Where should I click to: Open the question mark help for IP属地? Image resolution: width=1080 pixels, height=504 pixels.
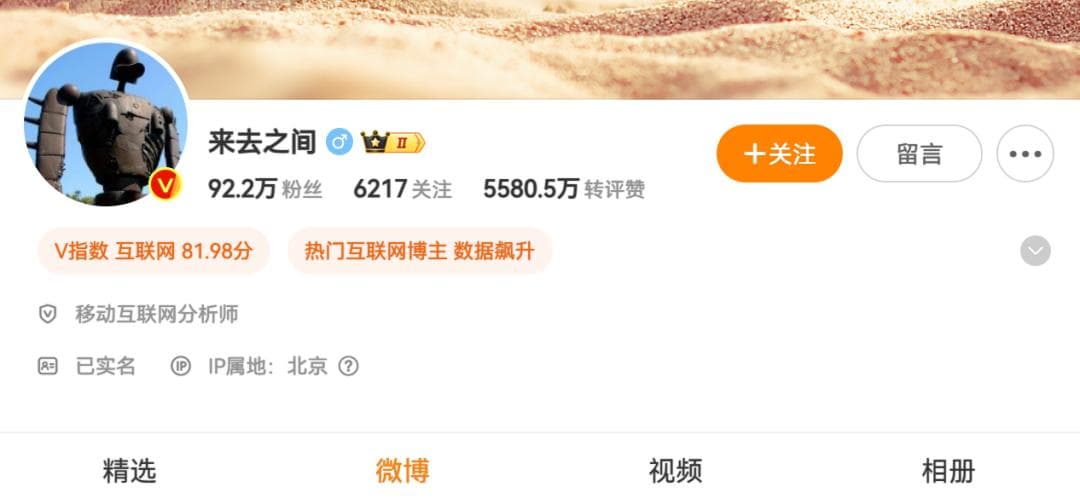tap(349, 366)
